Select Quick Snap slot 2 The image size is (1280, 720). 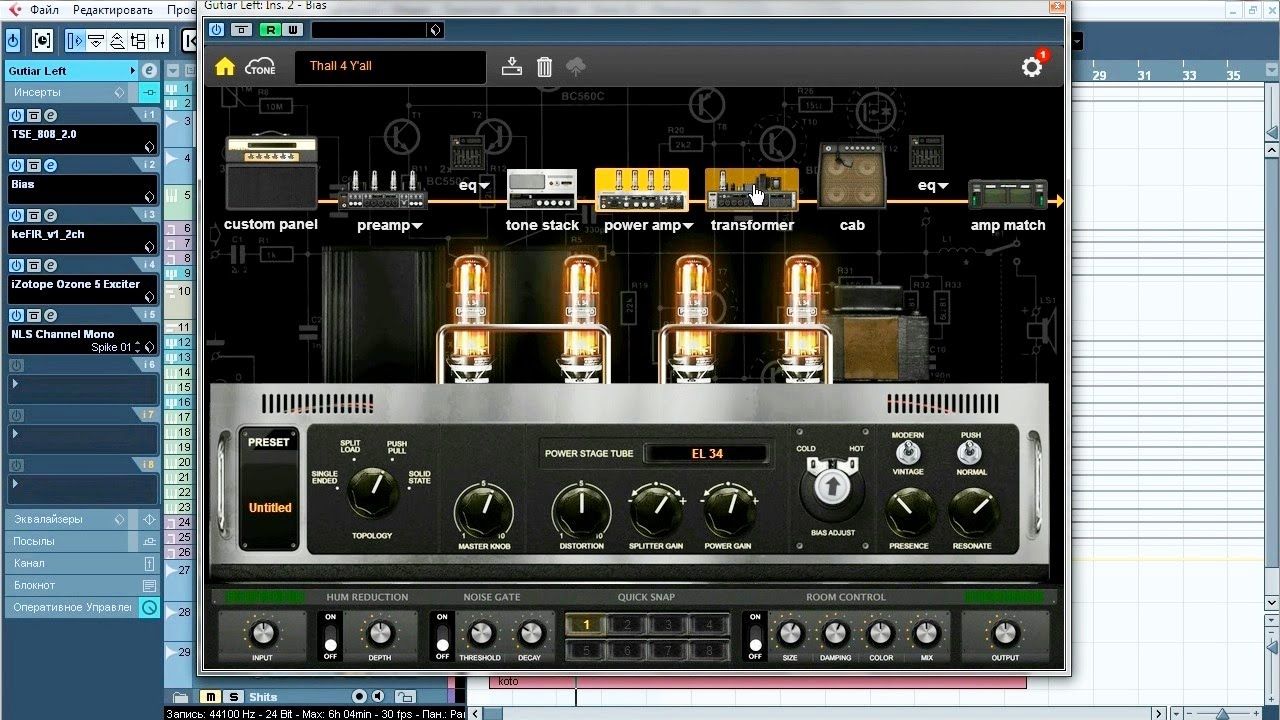point(628,625)
